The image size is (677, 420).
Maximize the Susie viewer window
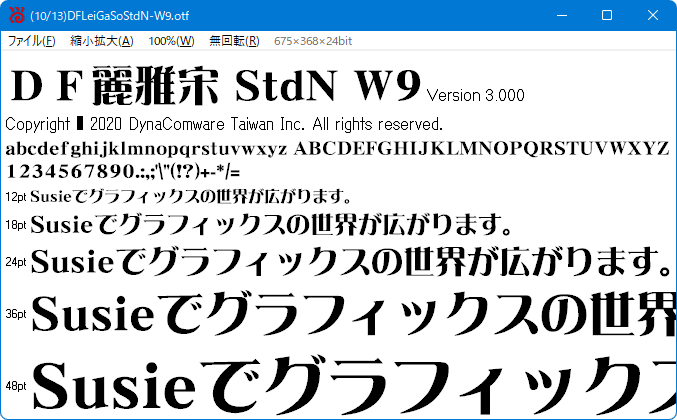(x=607, y=15)
